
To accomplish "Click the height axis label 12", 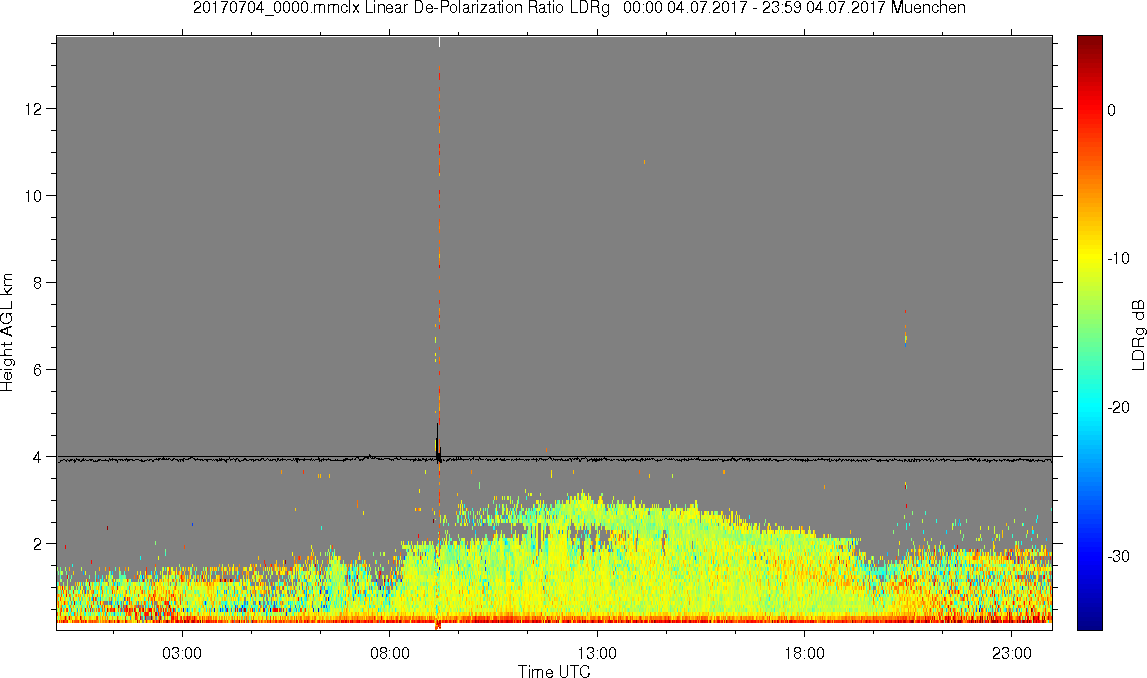I will click(34, 109).
